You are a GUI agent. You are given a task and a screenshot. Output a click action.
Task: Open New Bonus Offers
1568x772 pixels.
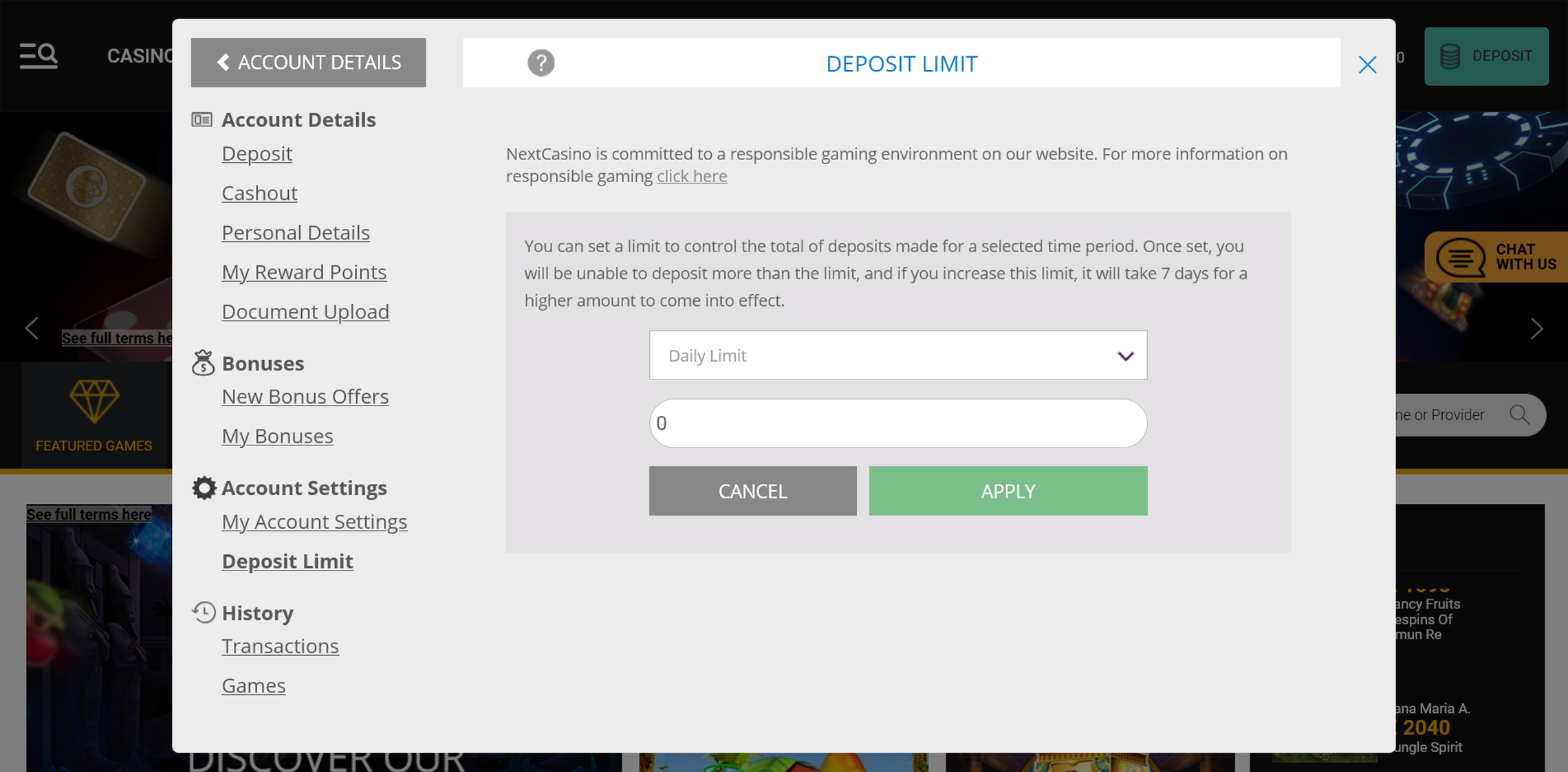pyautogui.click(x=305, y=397)
